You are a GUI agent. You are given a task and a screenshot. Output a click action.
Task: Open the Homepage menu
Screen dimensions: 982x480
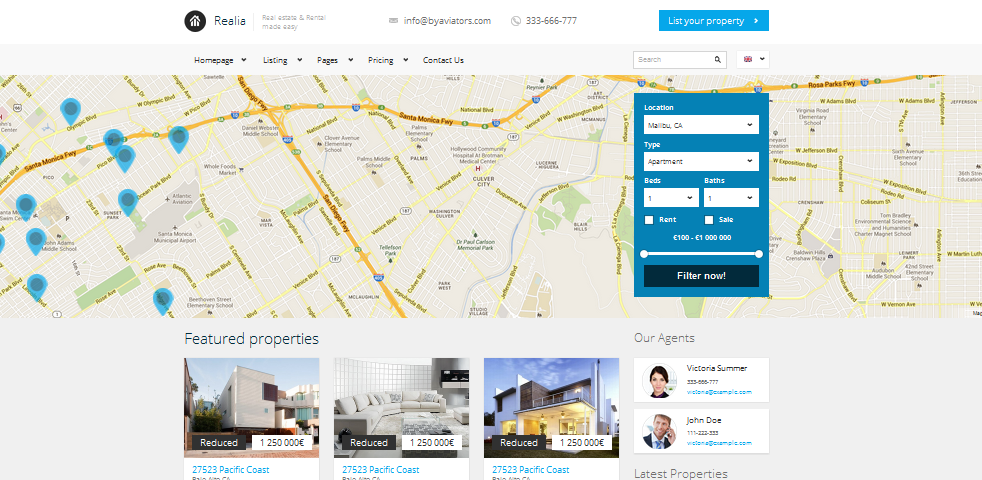[x=220, y=60]
